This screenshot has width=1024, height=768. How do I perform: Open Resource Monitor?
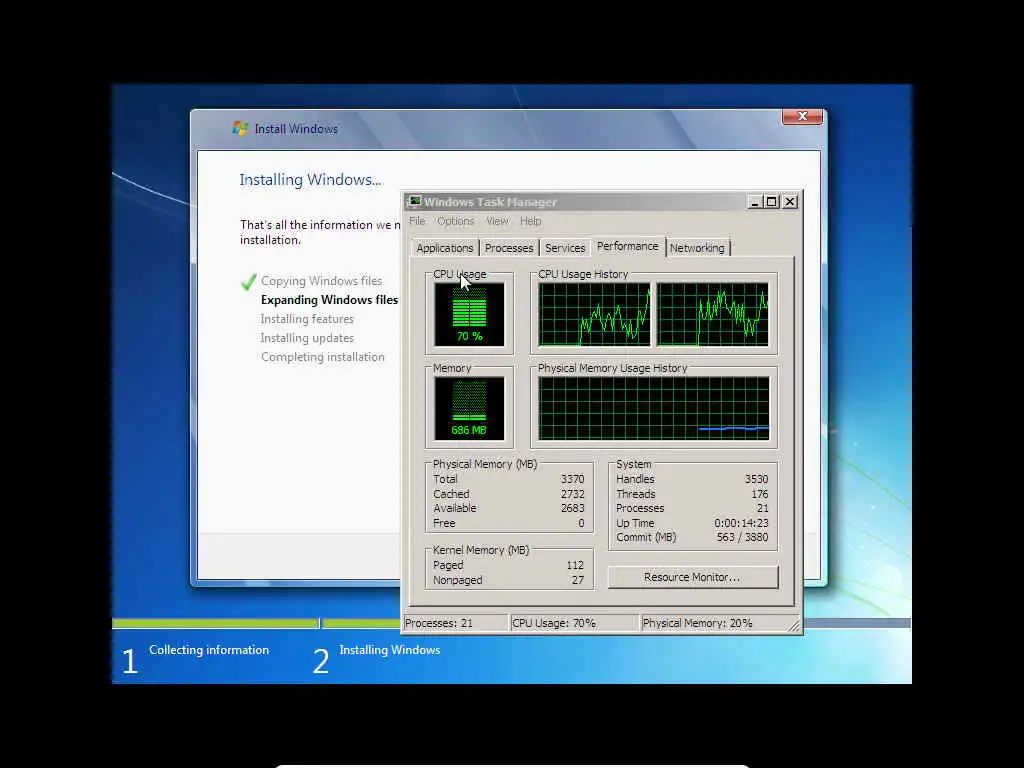pyautogui.click(x=692, y=577)
